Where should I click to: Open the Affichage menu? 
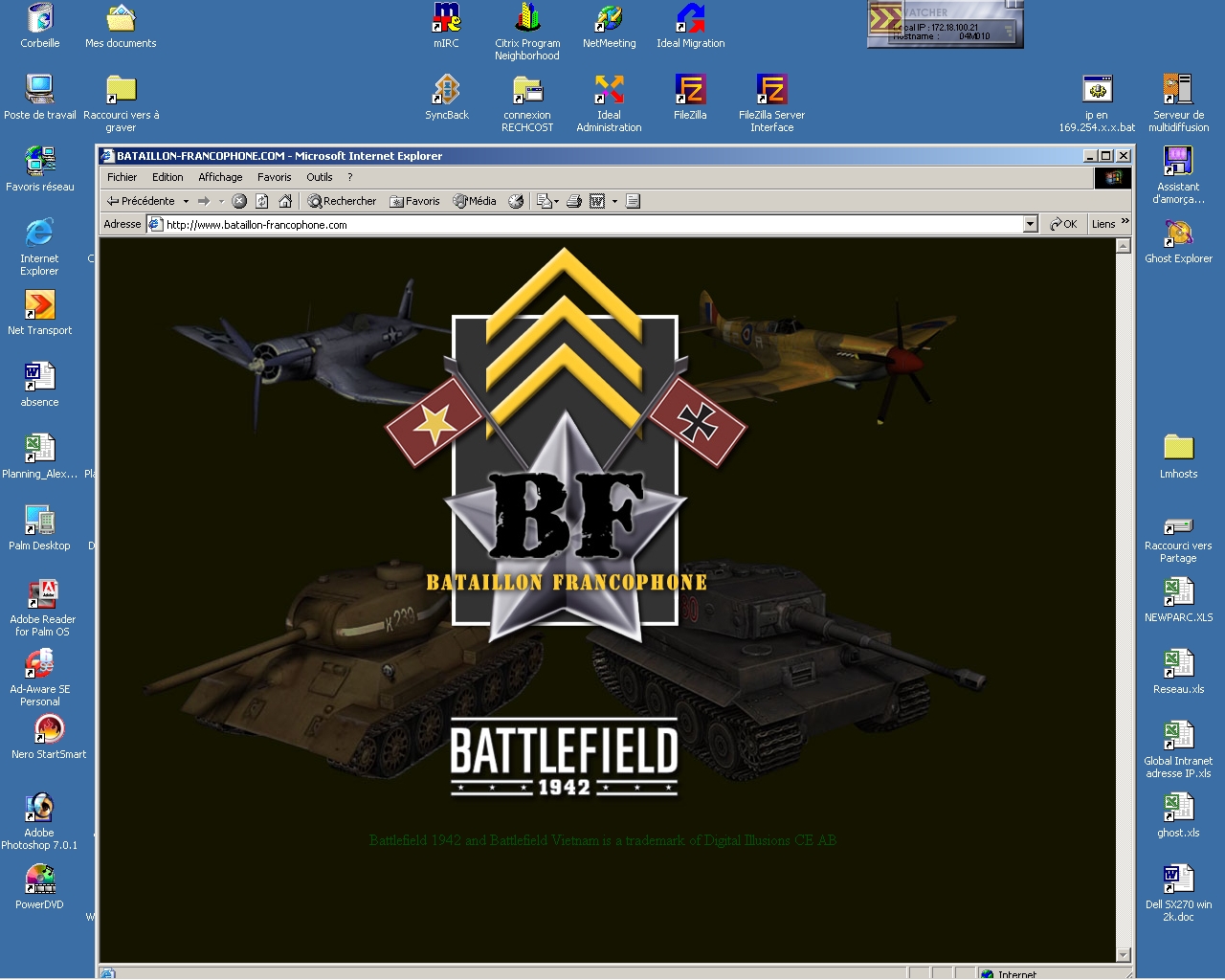point(220,177)
